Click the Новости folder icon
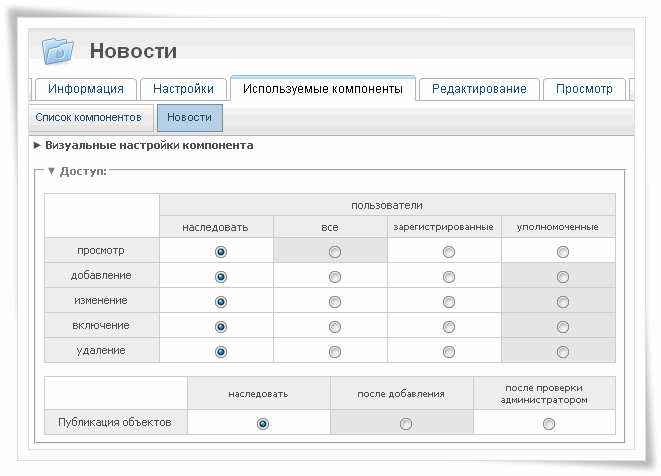Viewport: 661px width, 476px height. click(58, 51)
